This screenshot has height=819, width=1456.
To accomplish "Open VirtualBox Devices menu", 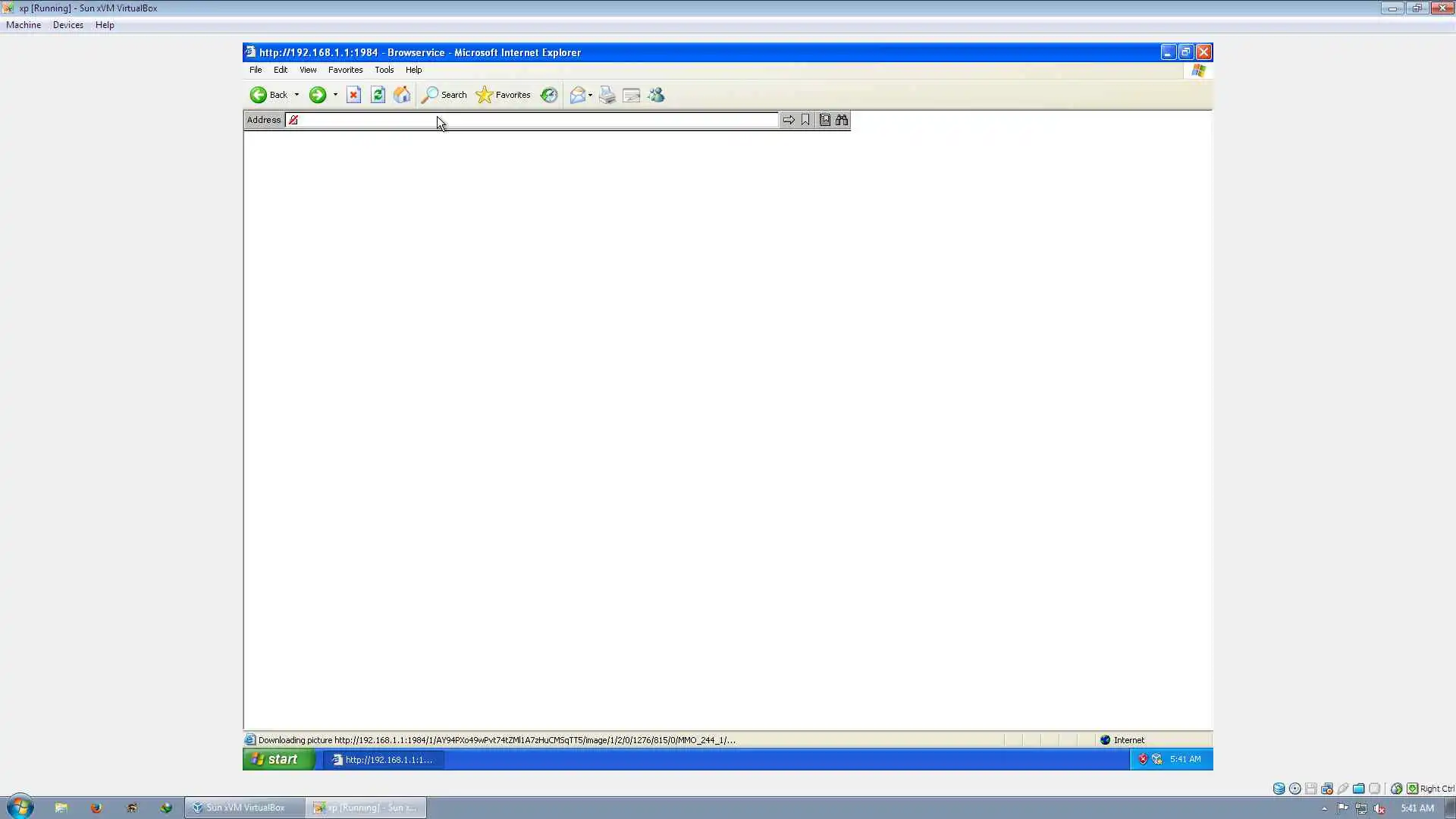I will point(67,25).
